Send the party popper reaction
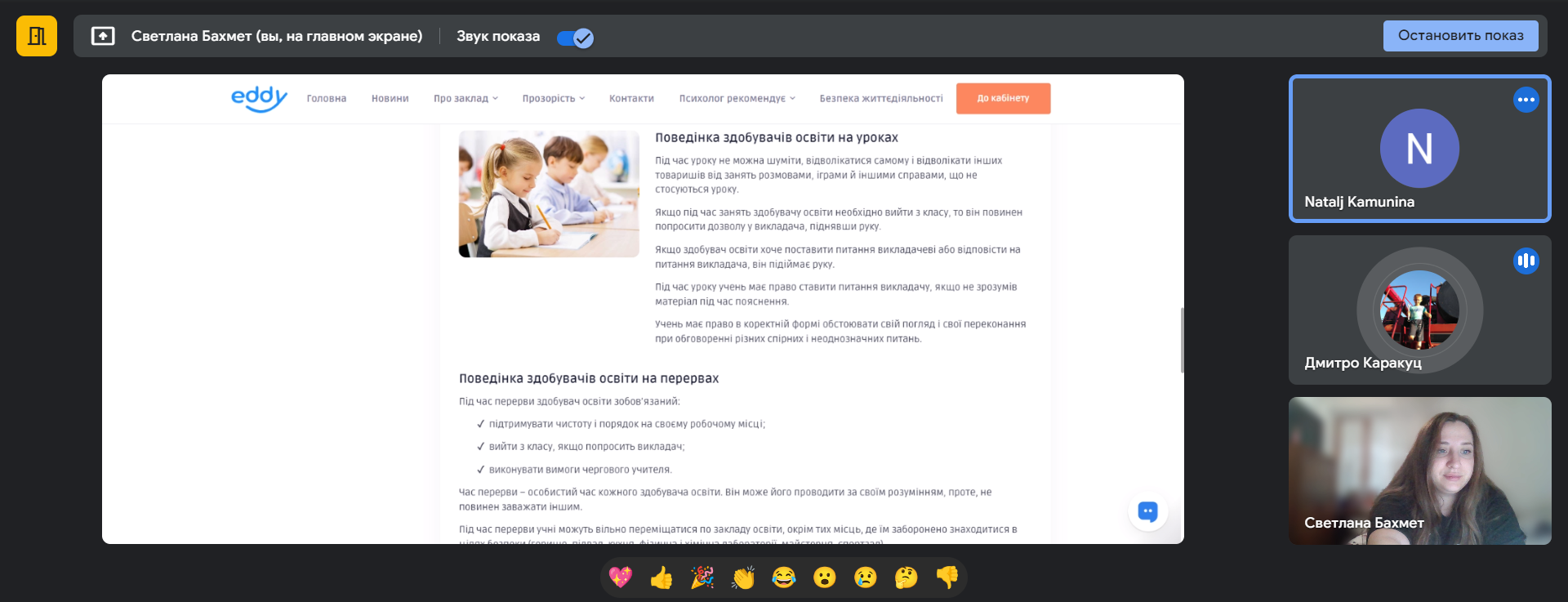The image size is (1568, 602). click(x=702, y=577)
